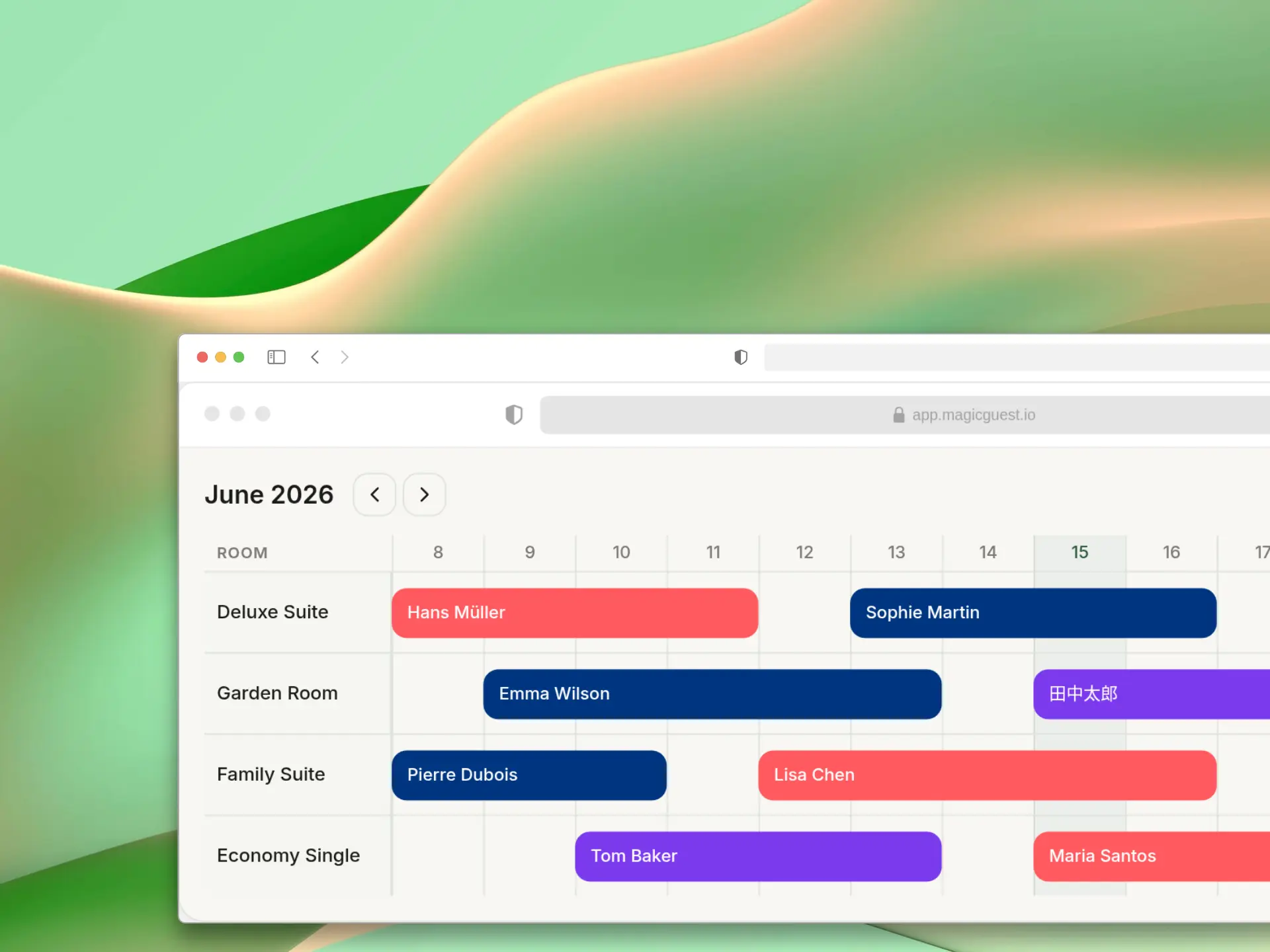Click the privacy shield icon in Safari toolbar
Image resolution: width=1270 pixels, height=952 pixels.
(x=741, y=357)
